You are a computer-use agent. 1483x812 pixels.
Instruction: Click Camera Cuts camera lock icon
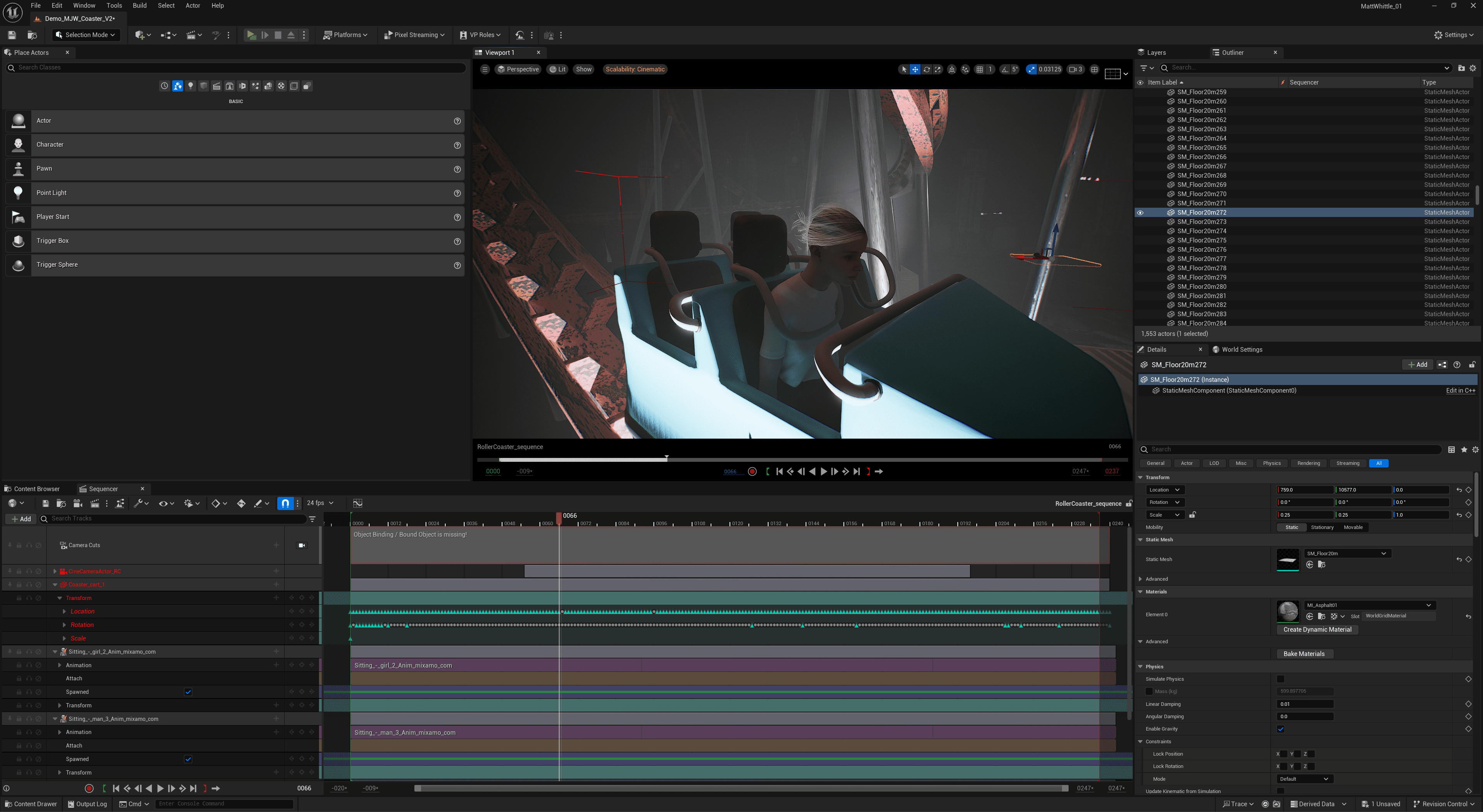pos(302,545)
